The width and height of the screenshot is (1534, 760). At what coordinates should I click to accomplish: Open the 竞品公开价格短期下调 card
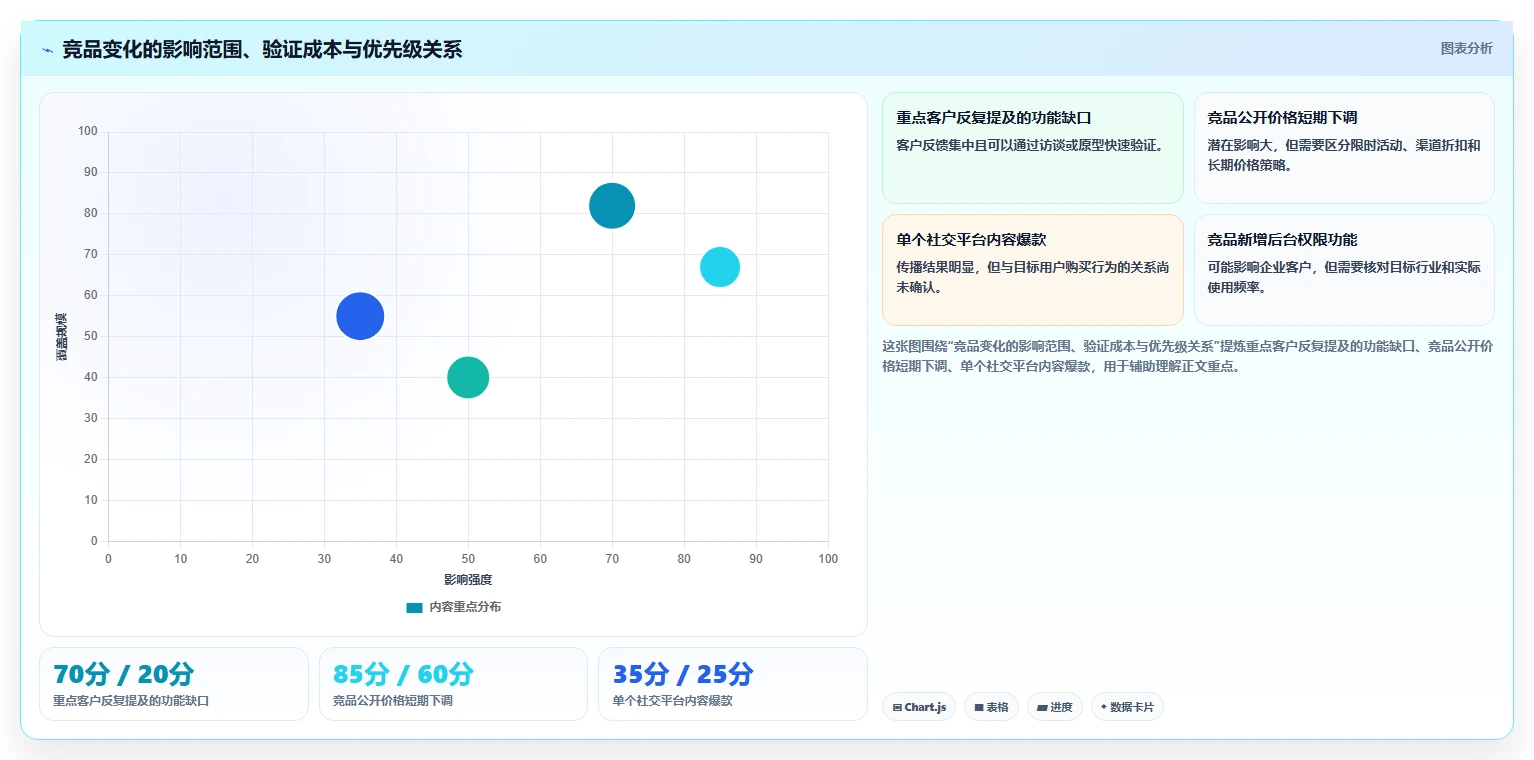(1344, 148)
